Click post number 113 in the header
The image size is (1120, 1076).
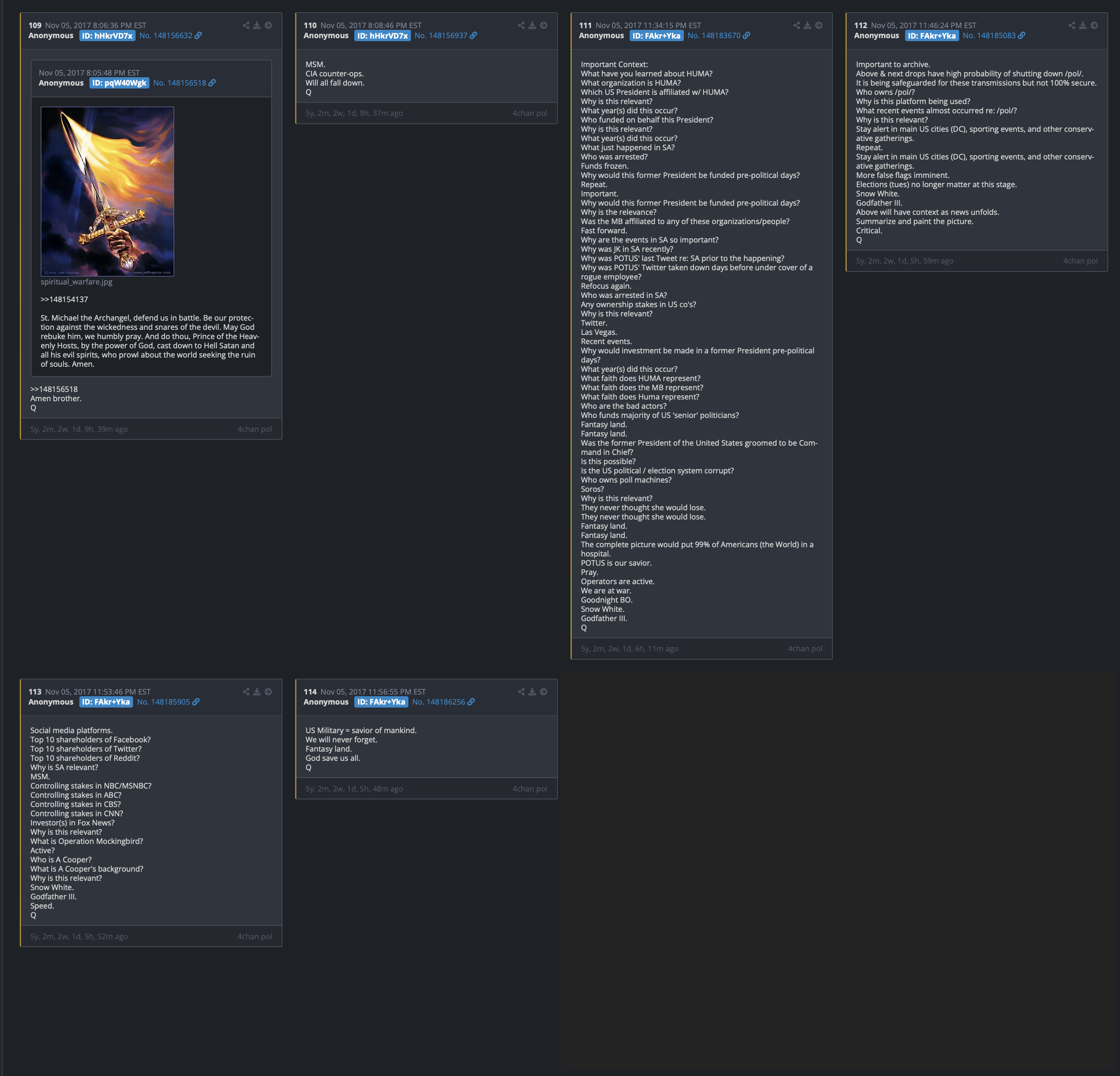click(x=35, y=692)
